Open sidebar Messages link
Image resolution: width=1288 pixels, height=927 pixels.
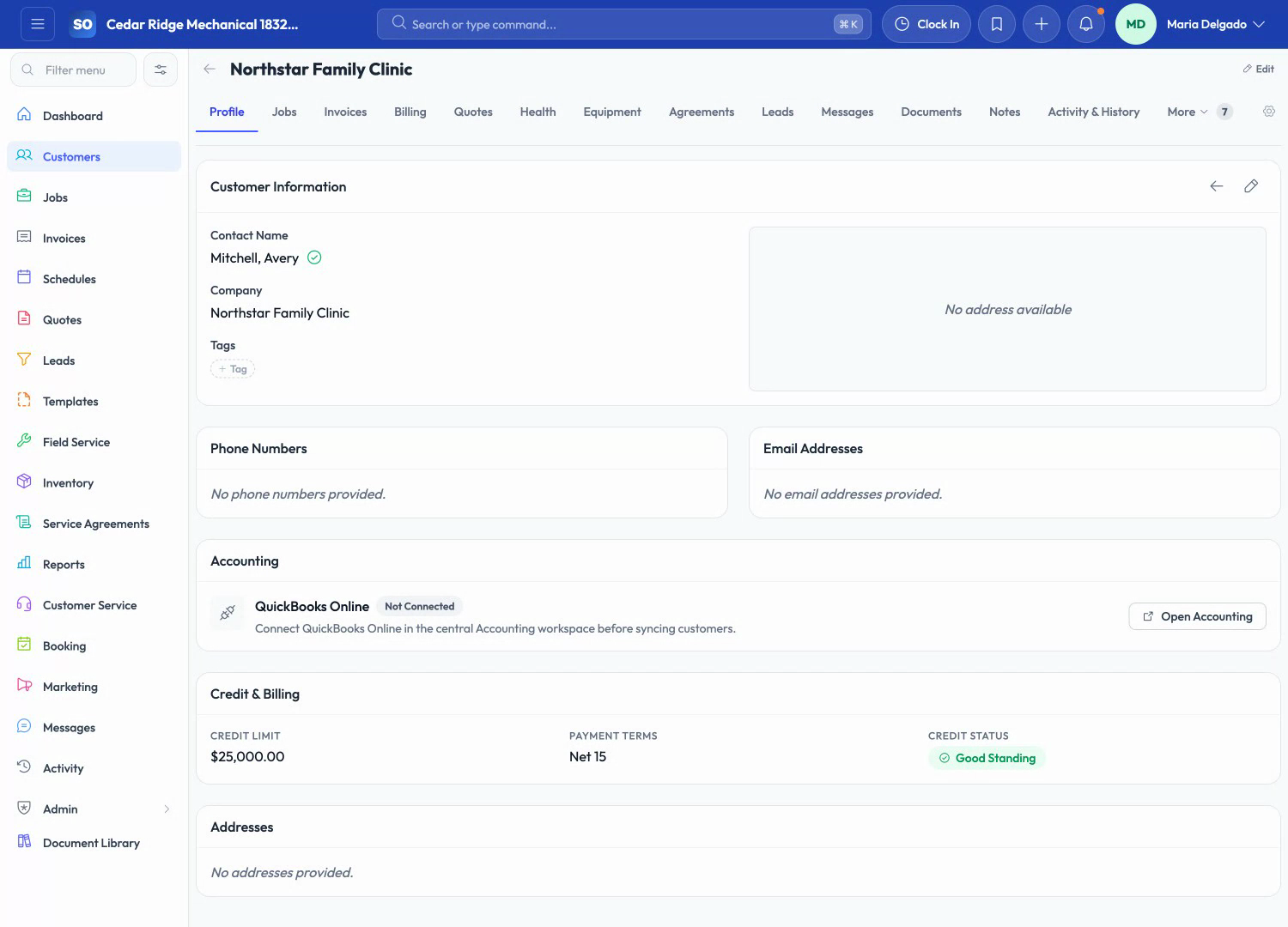point(94,727)
